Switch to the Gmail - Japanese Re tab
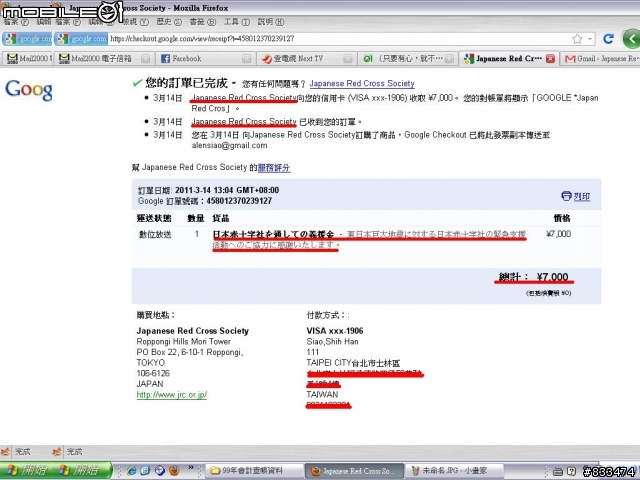The width and height of the screenshot is (640, 480). pyautogui.click(x=600, y=59)
